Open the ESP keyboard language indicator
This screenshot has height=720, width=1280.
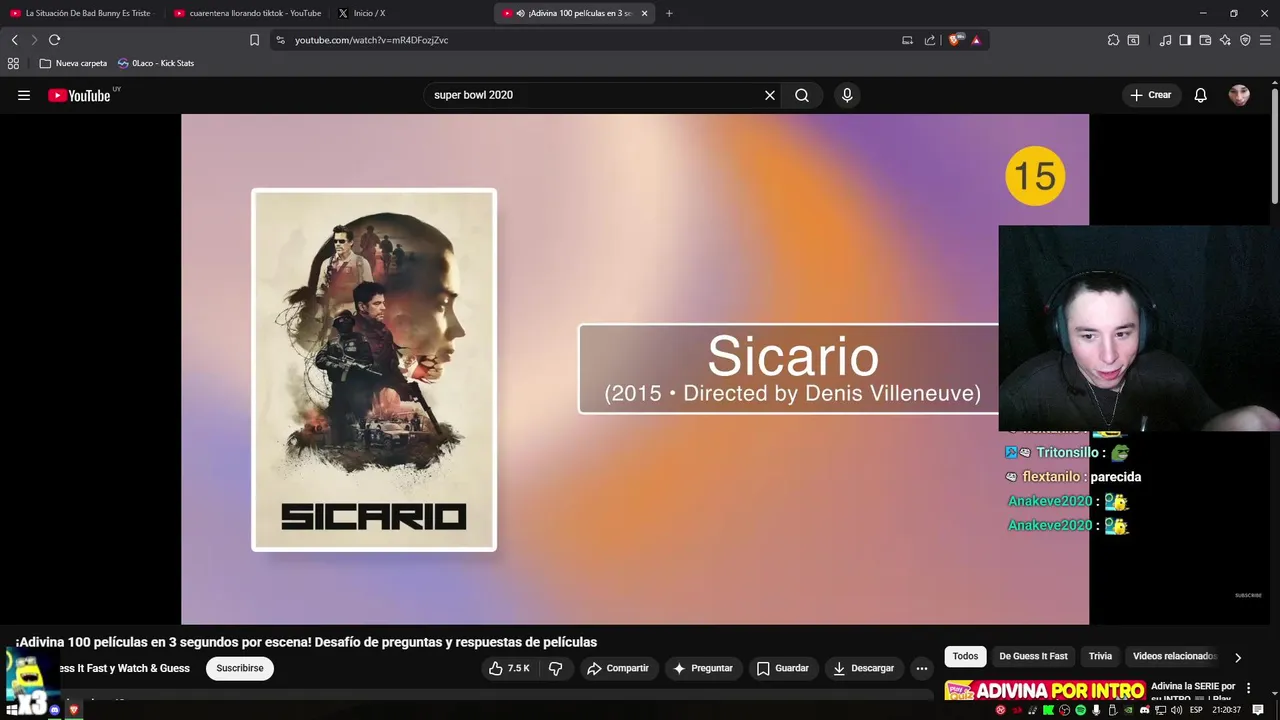click(x=1196, y=710)
